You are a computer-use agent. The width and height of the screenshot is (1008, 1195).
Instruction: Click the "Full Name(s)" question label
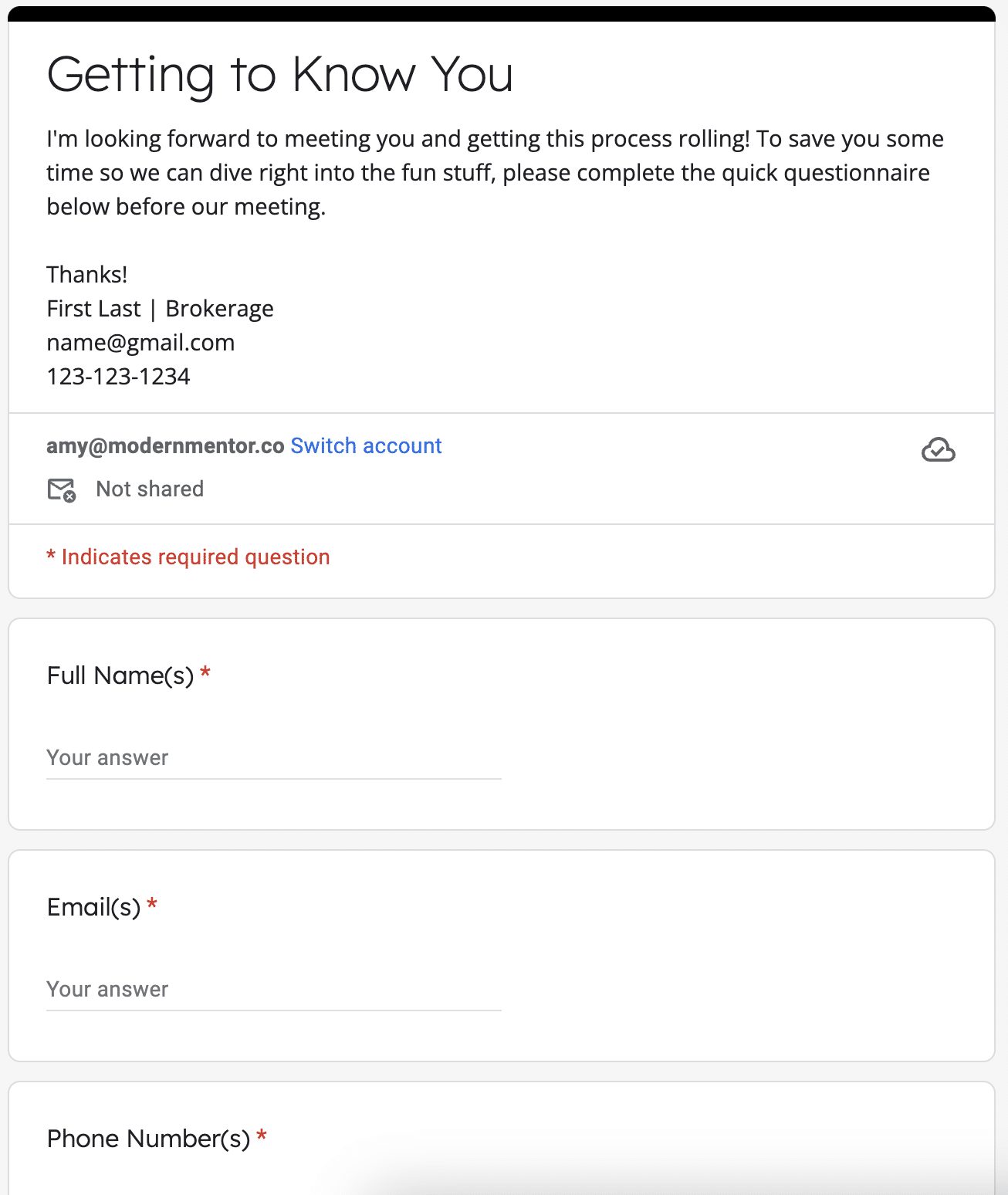tap(120, 675)
